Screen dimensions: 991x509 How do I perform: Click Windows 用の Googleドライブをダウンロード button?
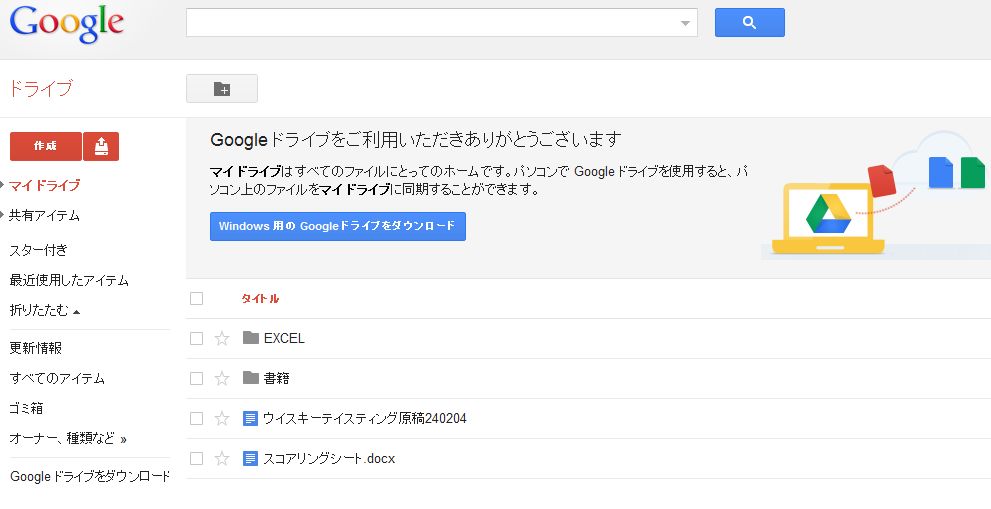click(x=337, y=226)
